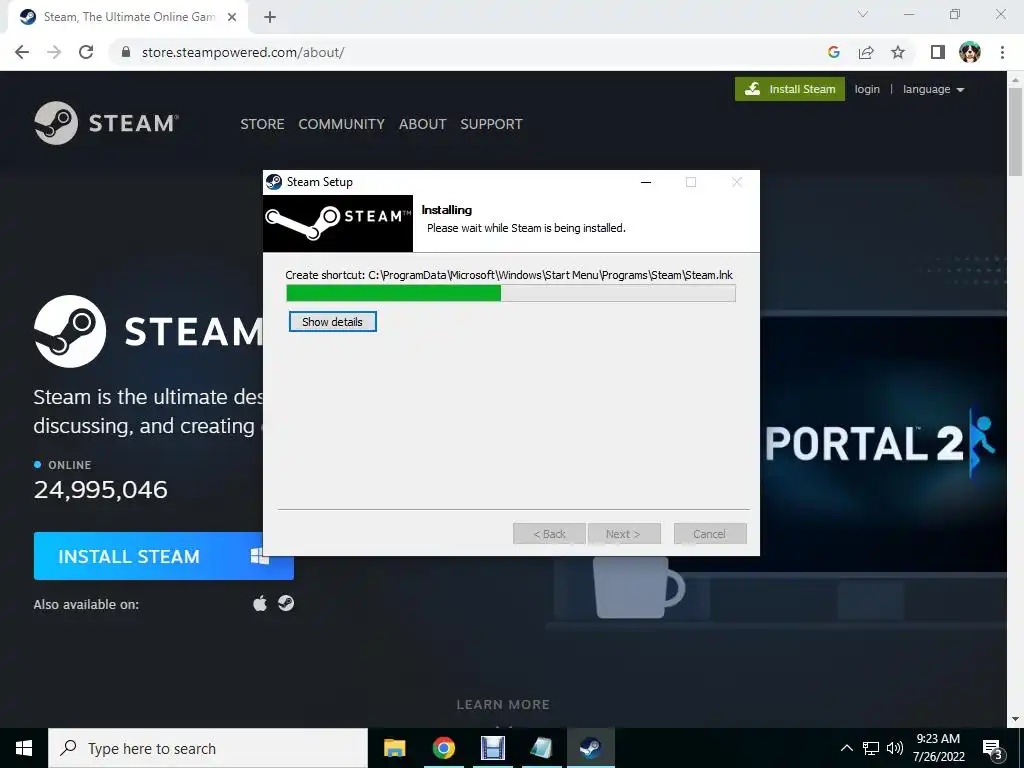Image resolution: width=1024 pixels, height=768 pixels.
Task: Click the SteamOS download icon
Action: coord(286,603)
